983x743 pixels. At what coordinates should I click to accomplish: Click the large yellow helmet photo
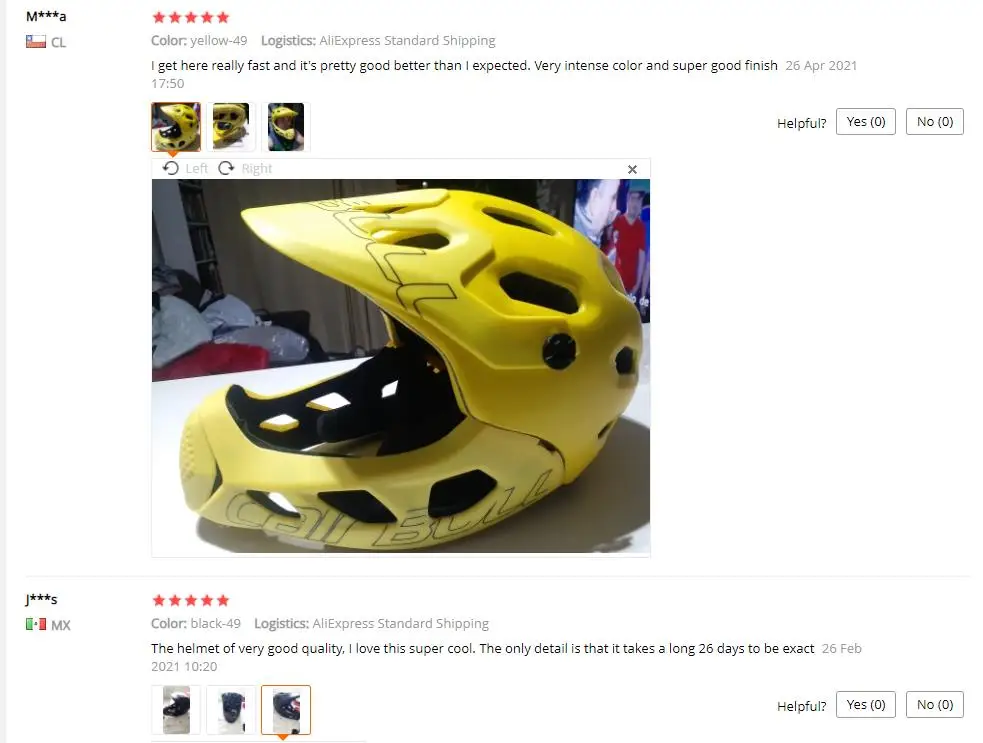tap(401, 366)
